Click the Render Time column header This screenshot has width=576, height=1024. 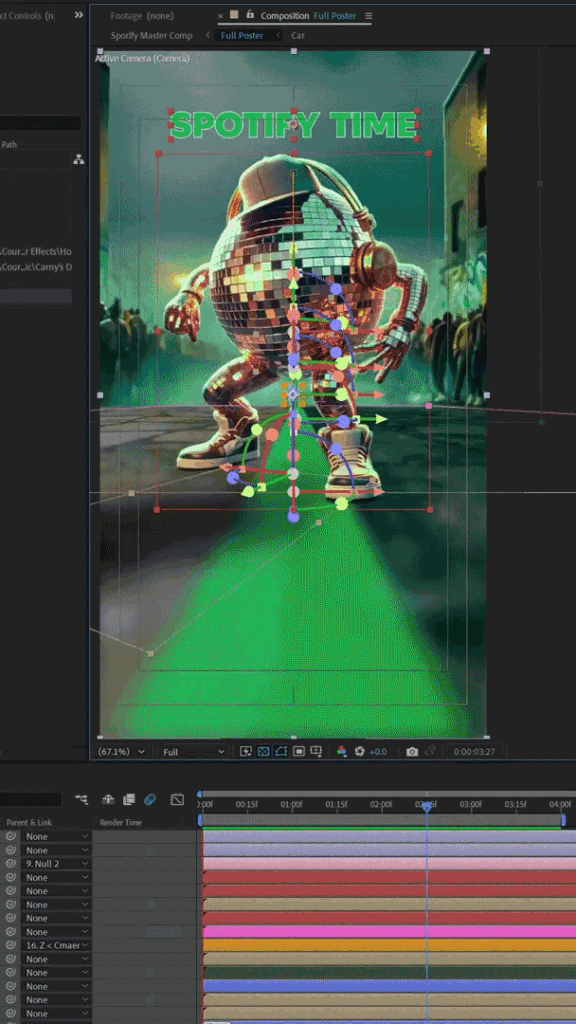tap(120, 822)
